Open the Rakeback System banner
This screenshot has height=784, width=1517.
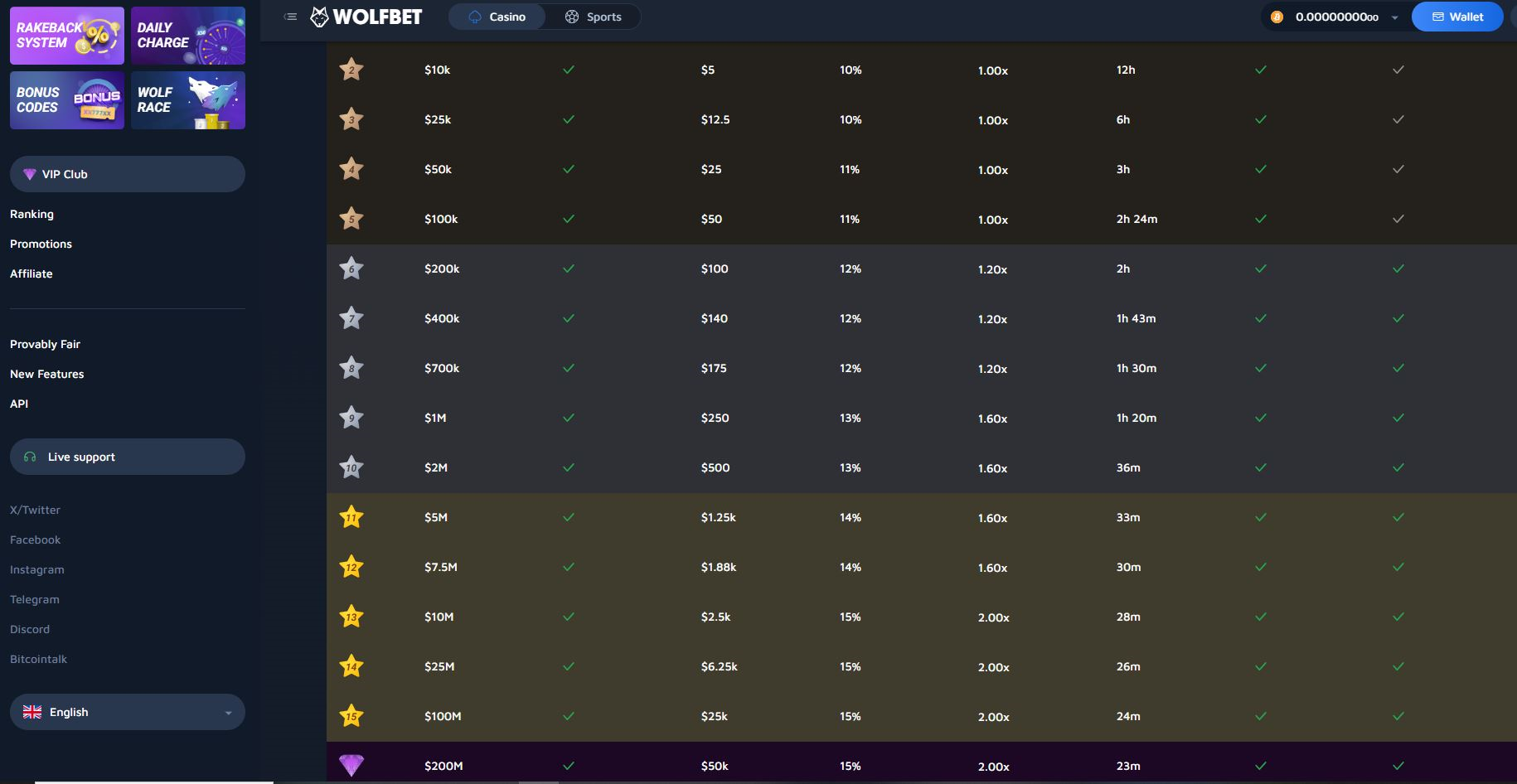[67, 36]
